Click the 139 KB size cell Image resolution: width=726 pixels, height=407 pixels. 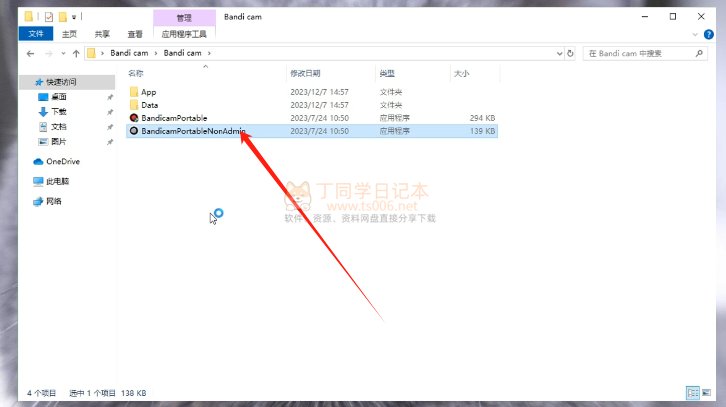(482, 131)
